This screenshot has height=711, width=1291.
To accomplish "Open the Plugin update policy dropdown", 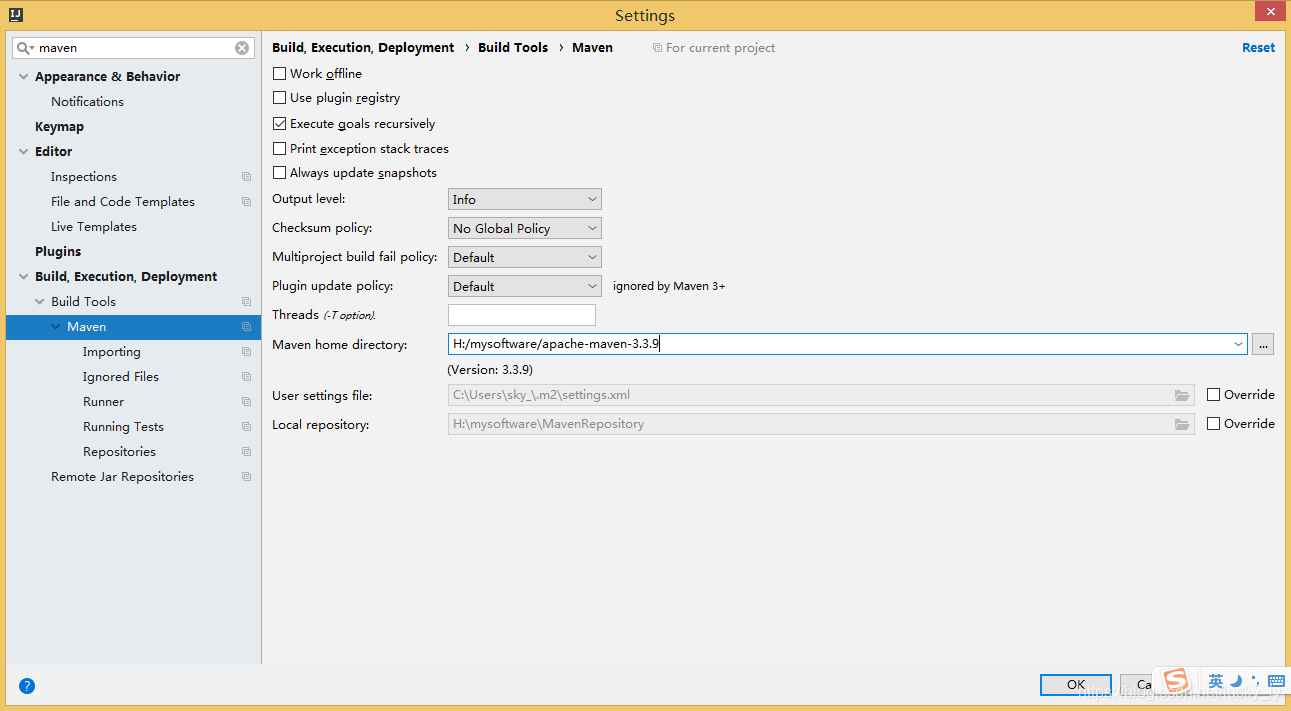I will 525,287.
